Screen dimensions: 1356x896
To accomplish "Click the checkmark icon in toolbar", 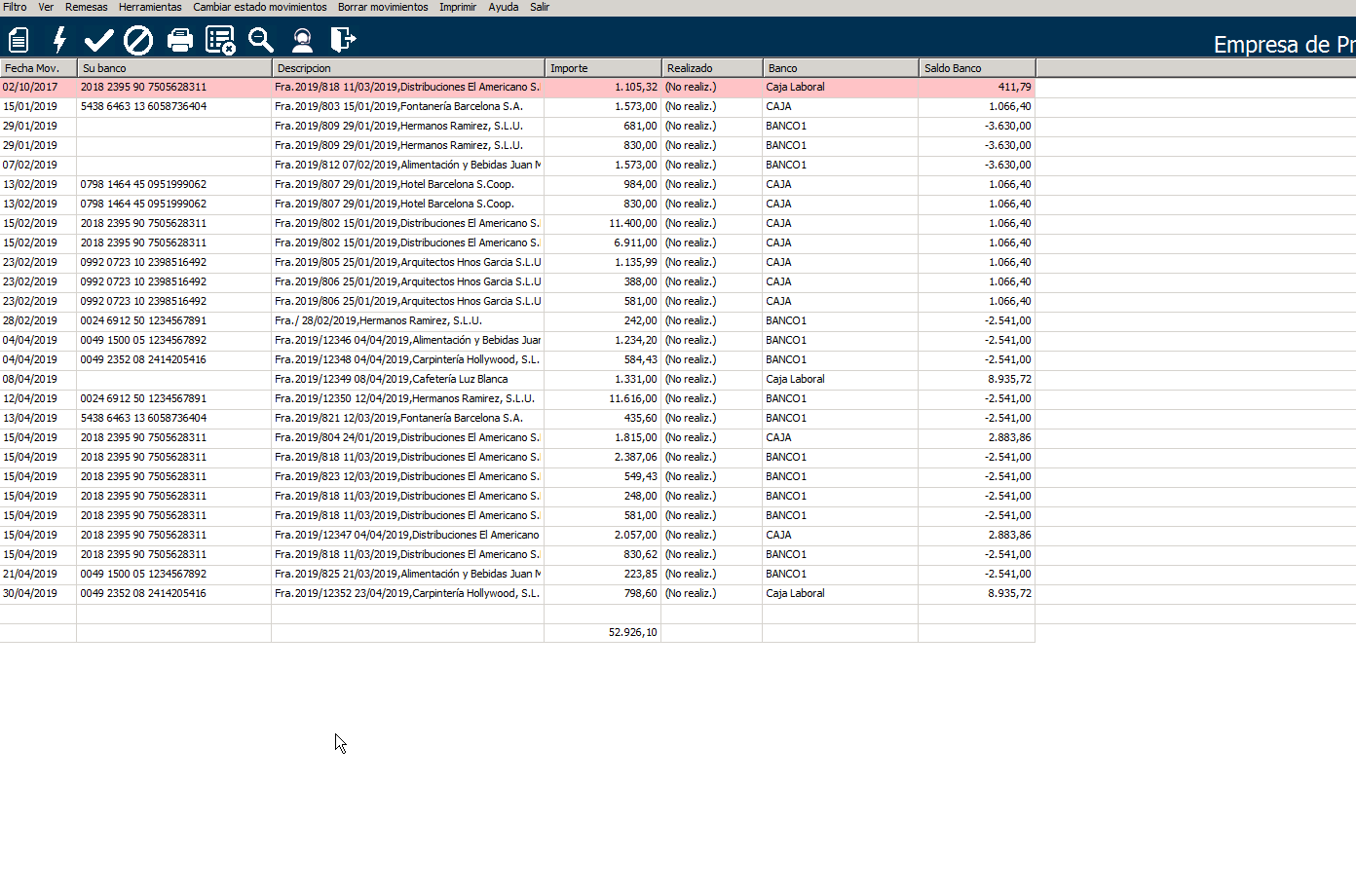I will [x=98, y=40].
